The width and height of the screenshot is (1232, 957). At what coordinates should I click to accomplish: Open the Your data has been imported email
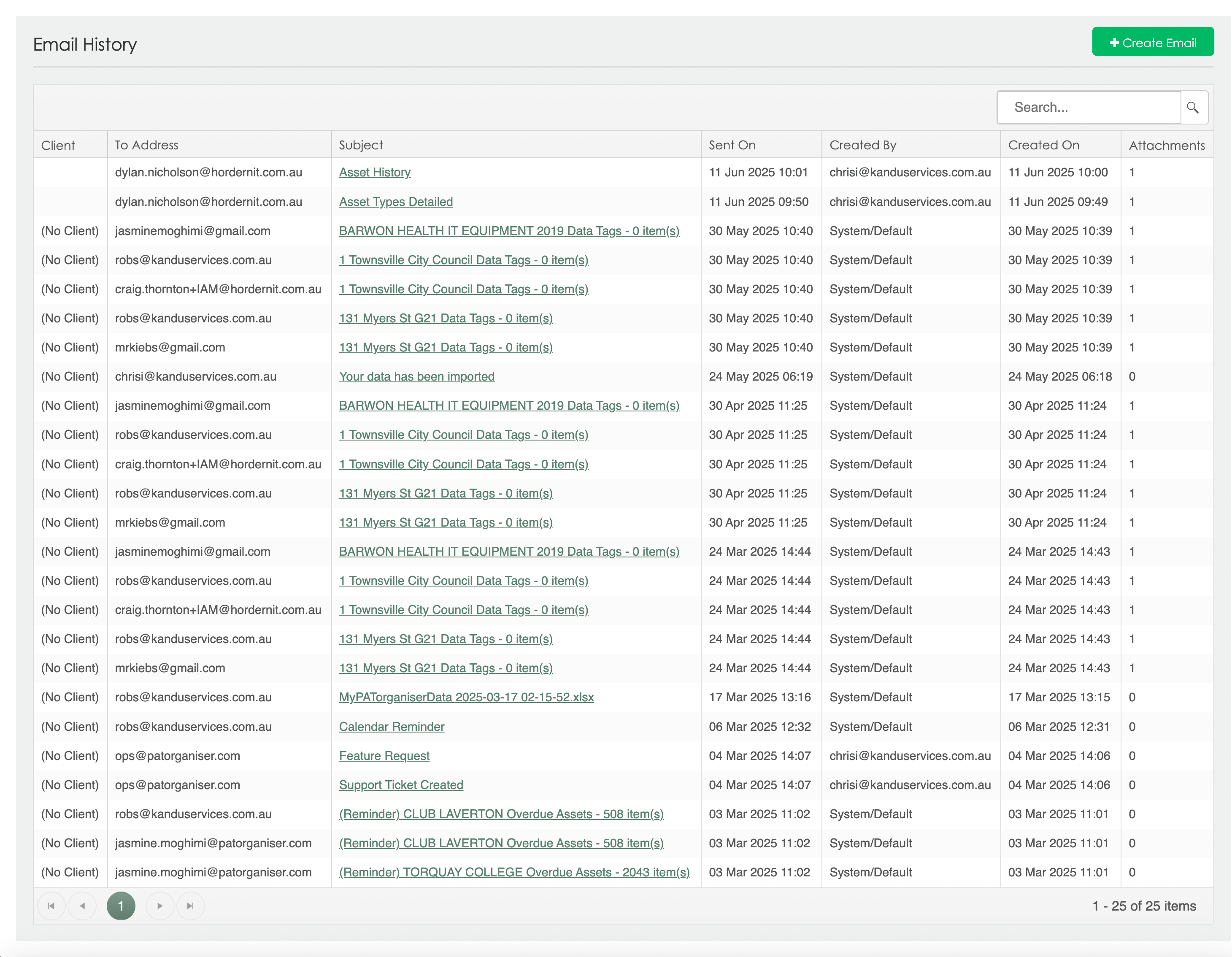click(416, 377)
